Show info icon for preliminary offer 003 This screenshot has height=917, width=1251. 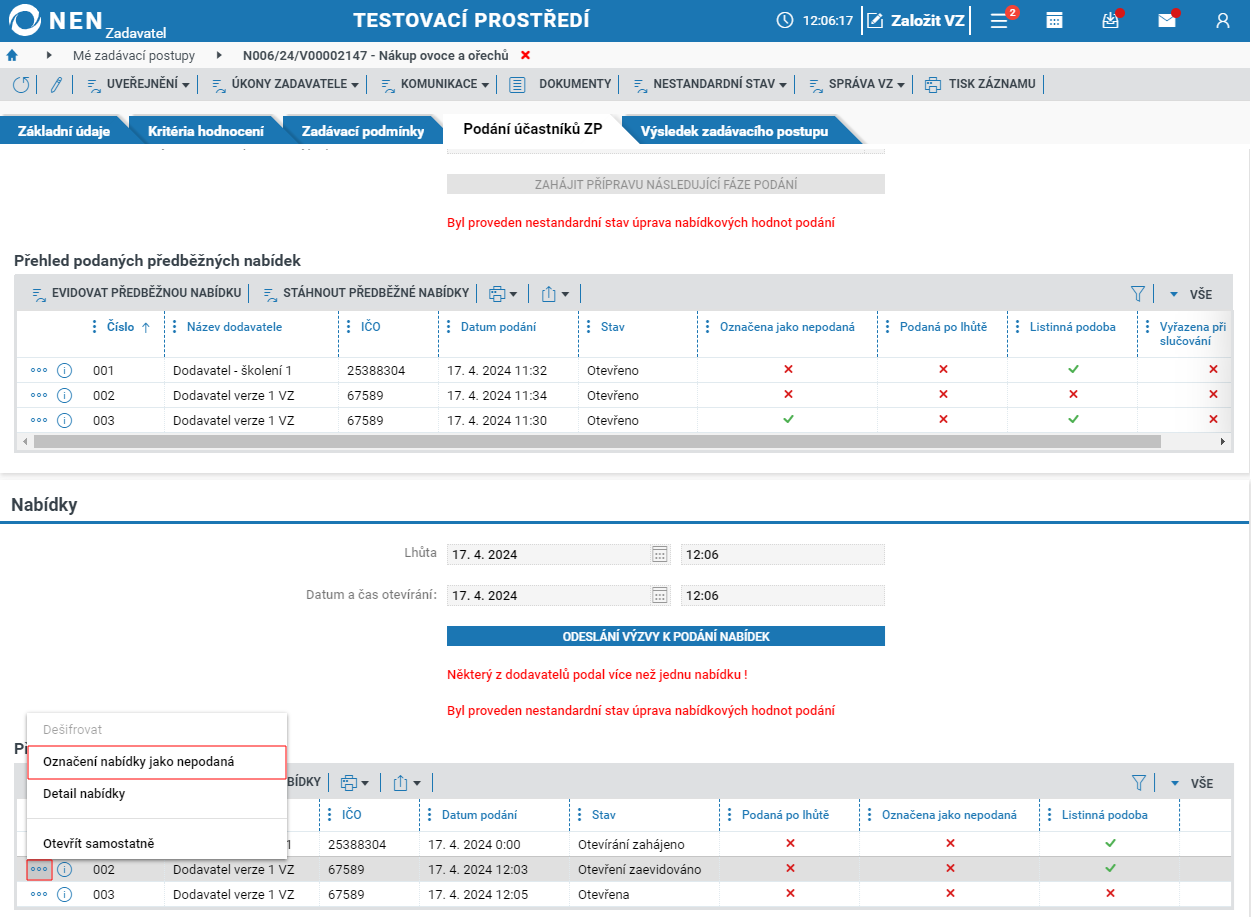65,420
